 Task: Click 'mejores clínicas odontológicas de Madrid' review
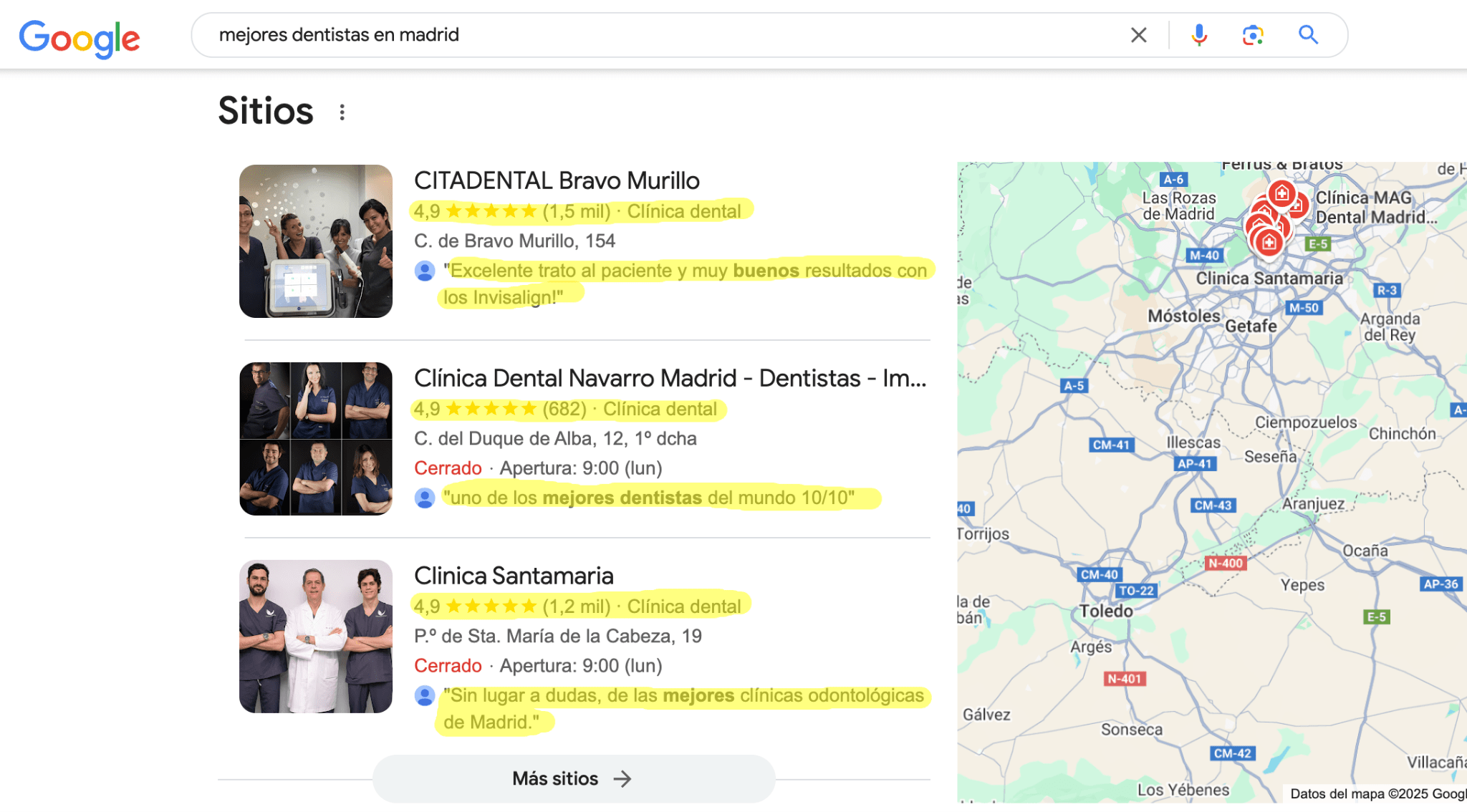point(683,708)
